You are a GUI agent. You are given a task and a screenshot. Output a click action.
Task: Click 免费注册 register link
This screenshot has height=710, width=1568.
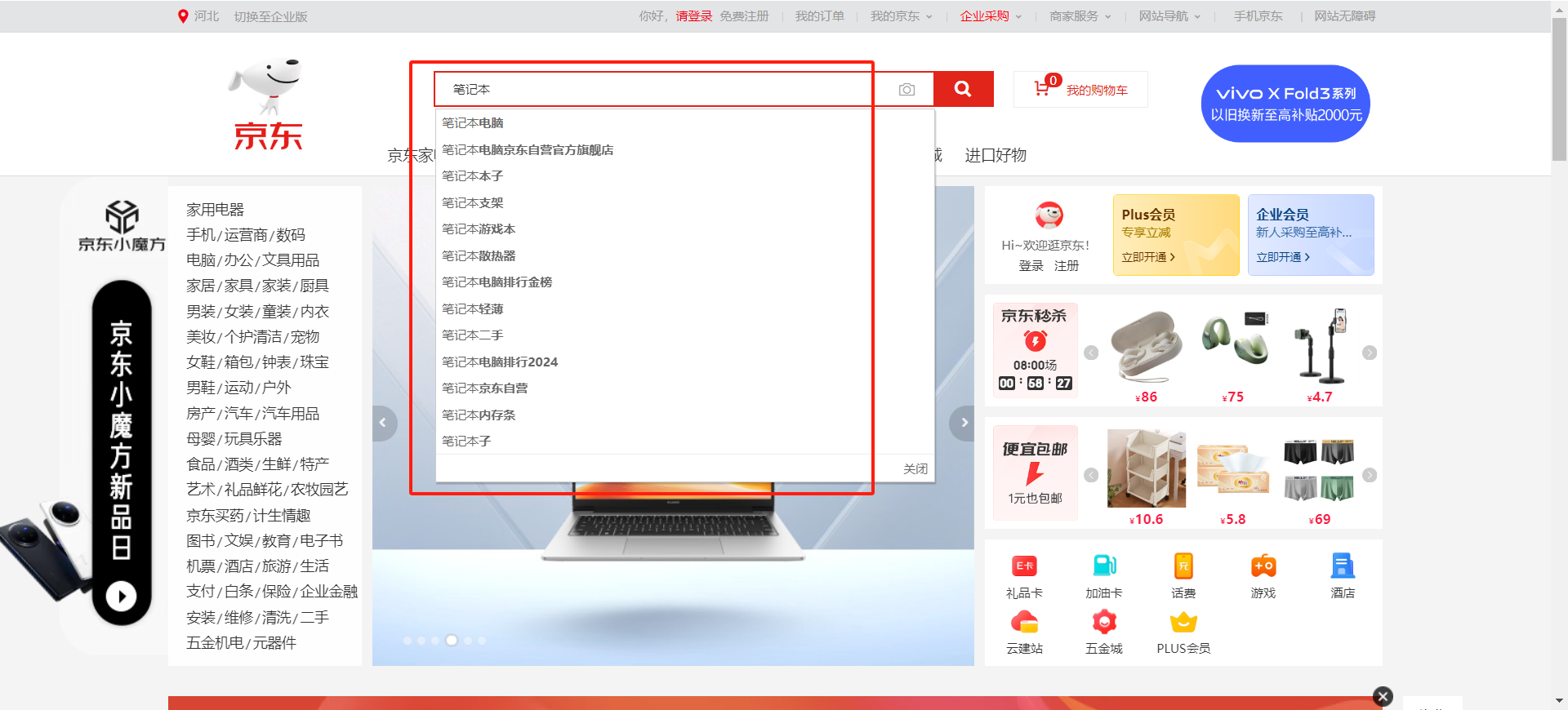tap(744, 16)
